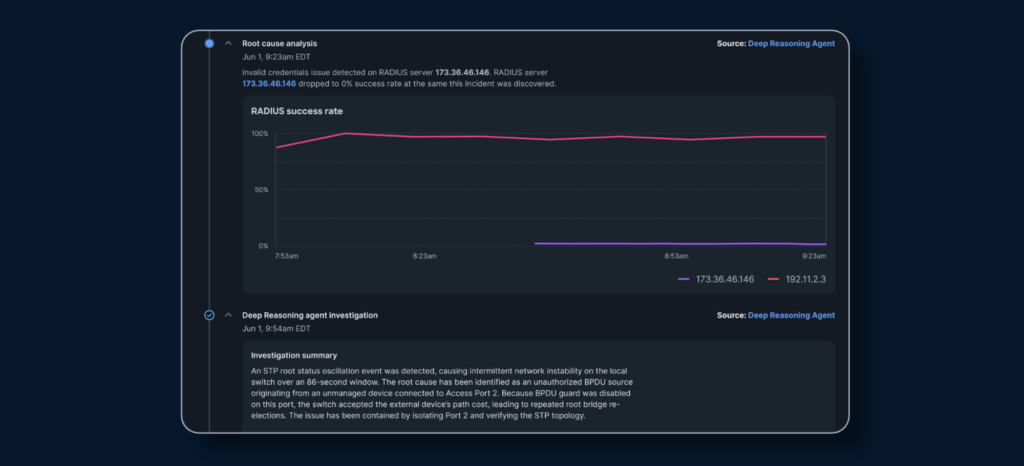1024x466 pixels.
Task: Click the RADIUS success rate chart title
Action: [297, 112]
